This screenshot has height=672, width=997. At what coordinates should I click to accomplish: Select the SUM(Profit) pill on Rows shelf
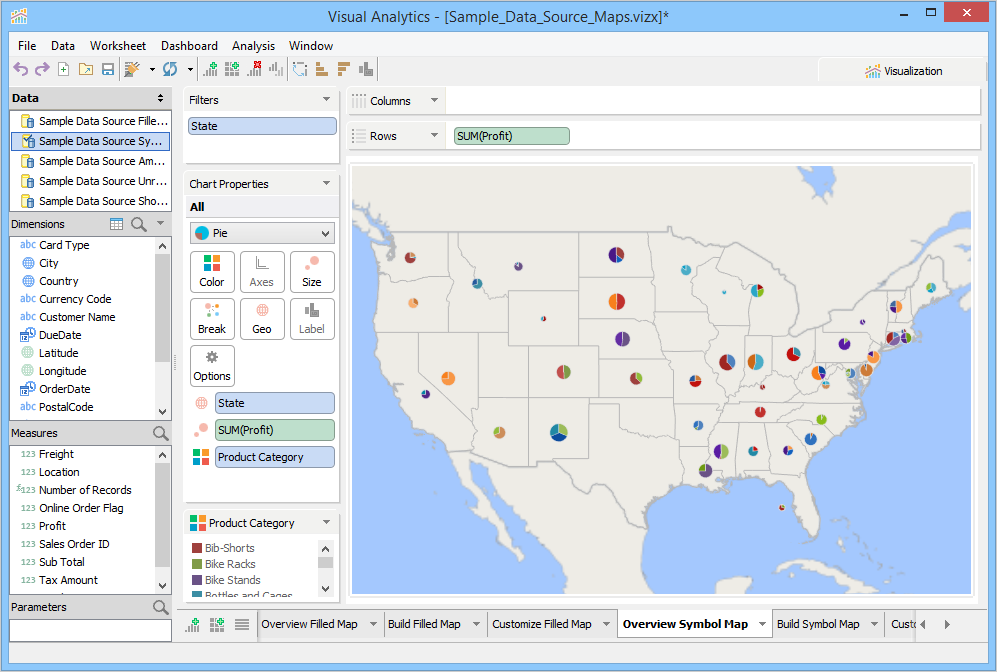click(511, 136)
